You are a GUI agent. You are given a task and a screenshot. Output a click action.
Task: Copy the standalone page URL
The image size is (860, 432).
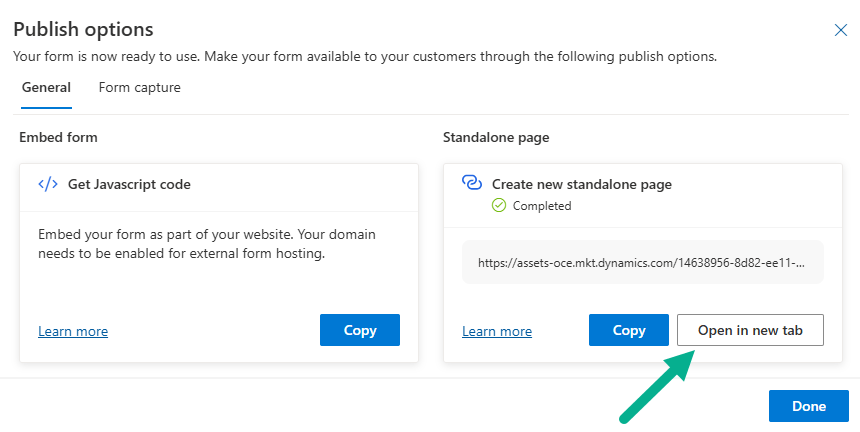tap(628, 330)
